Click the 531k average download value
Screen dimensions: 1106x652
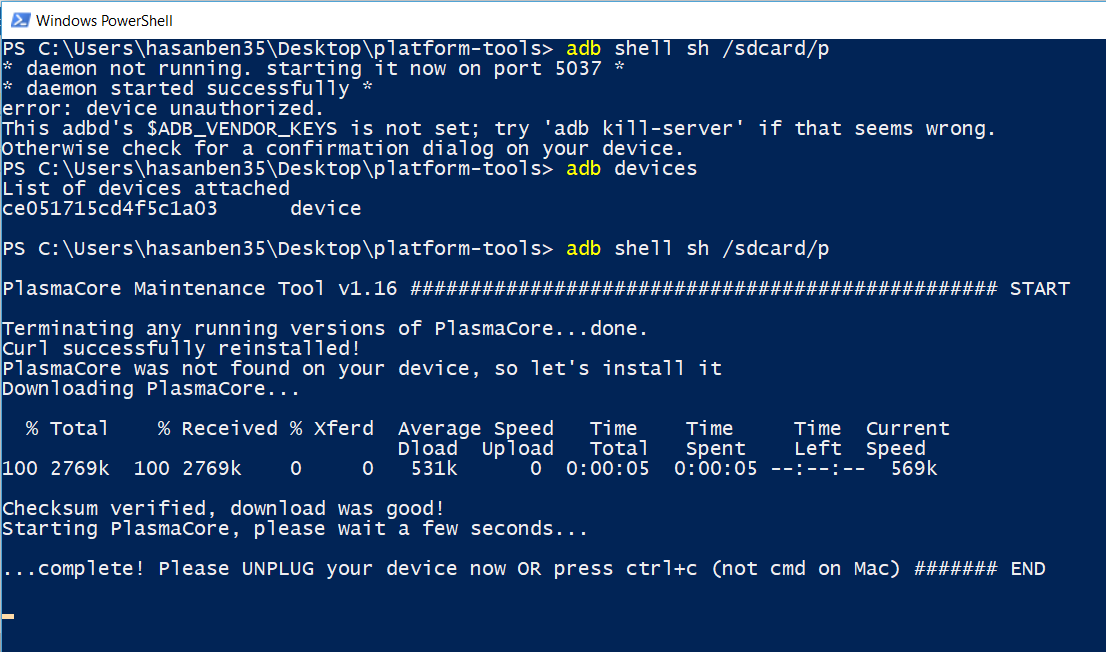(434, 469)
